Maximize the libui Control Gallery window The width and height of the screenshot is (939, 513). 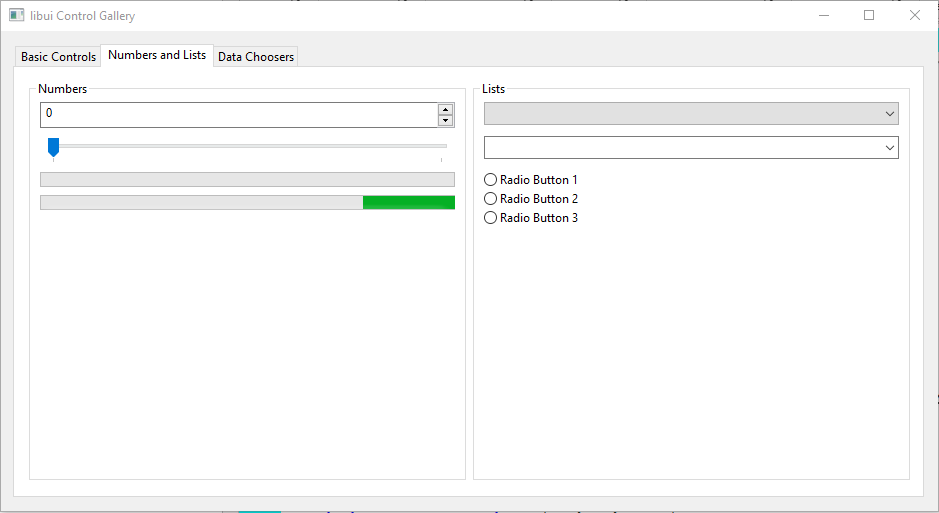[x=869, y=16]
